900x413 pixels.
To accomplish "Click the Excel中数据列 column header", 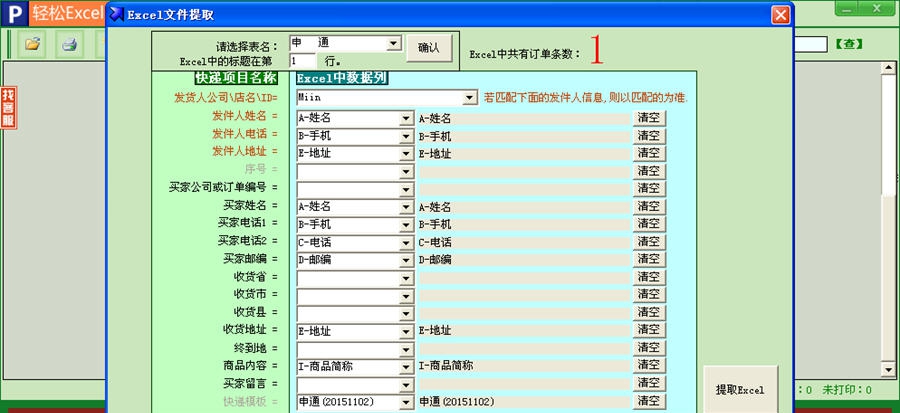I will point(342,78).
